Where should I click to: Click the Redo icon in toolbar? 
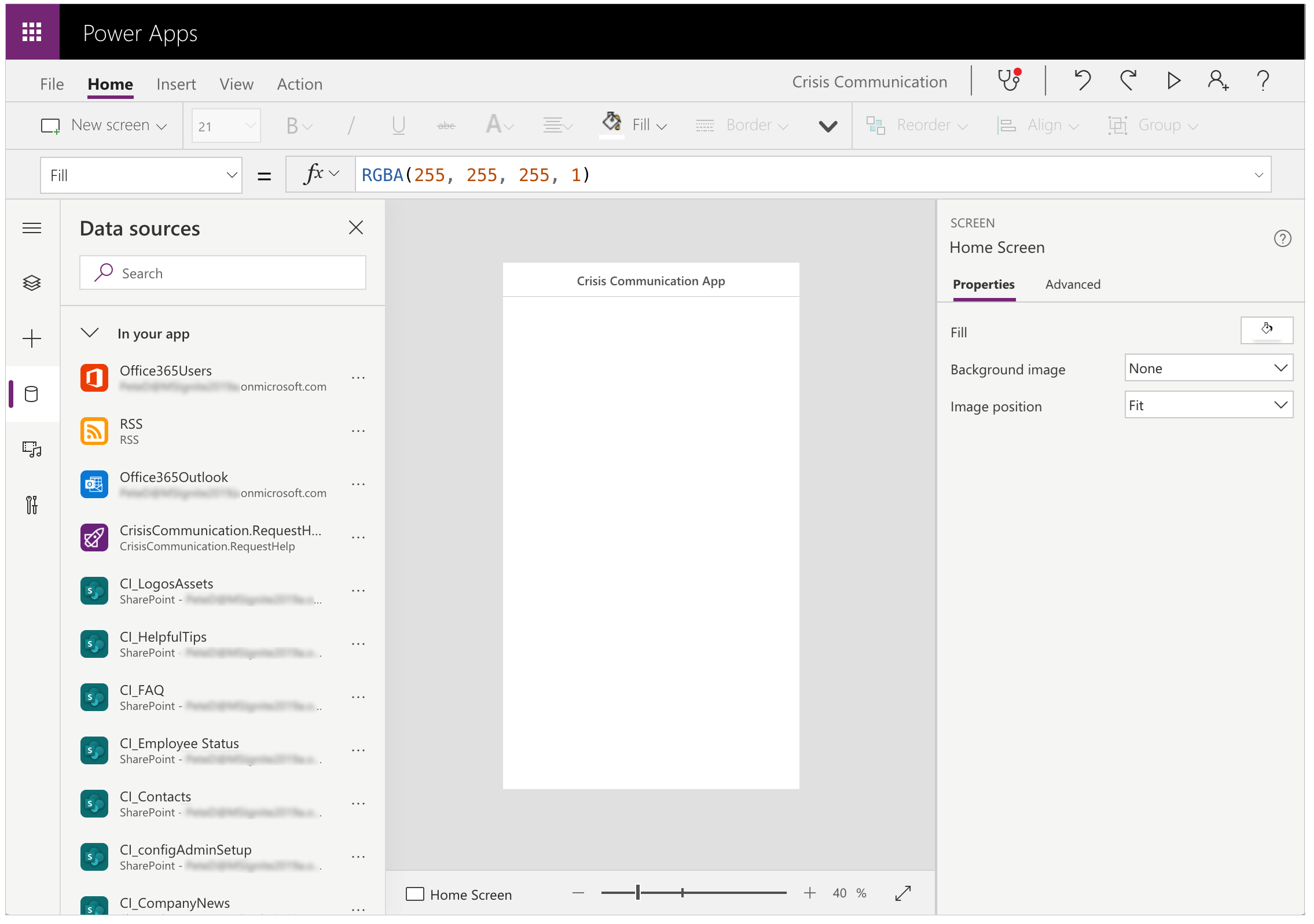[x=1129, y=83]
